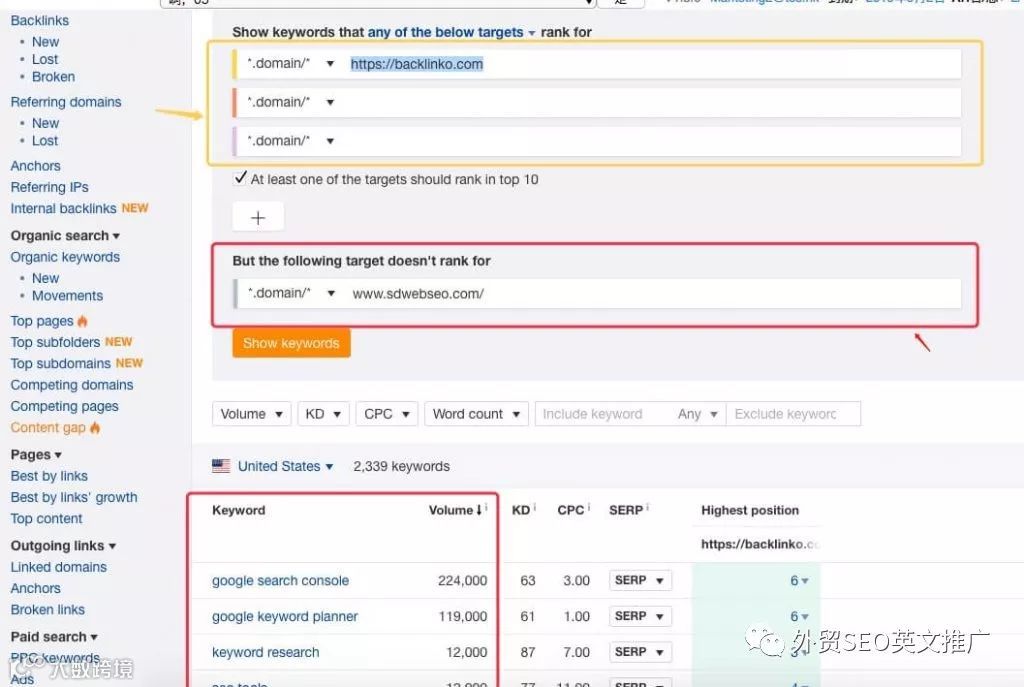1024x687 pixels.
Task: Click the Show keywords button
Action: tap(291, 344)
